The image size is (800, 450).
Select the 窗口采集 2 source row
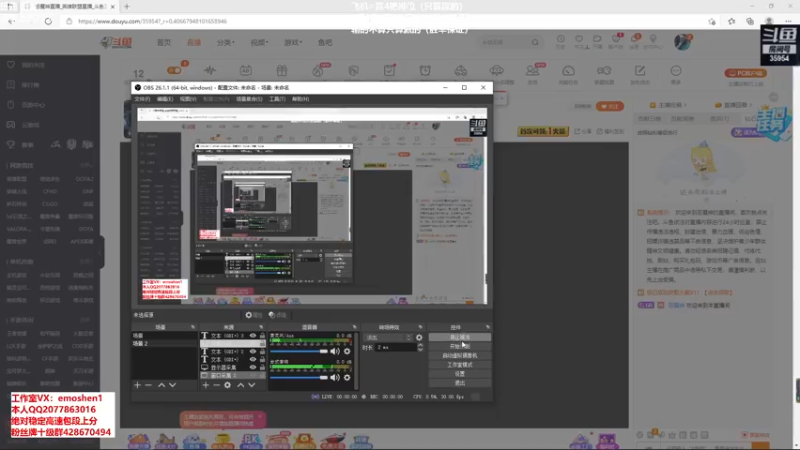pyautogui.click(x=233, y=375)
